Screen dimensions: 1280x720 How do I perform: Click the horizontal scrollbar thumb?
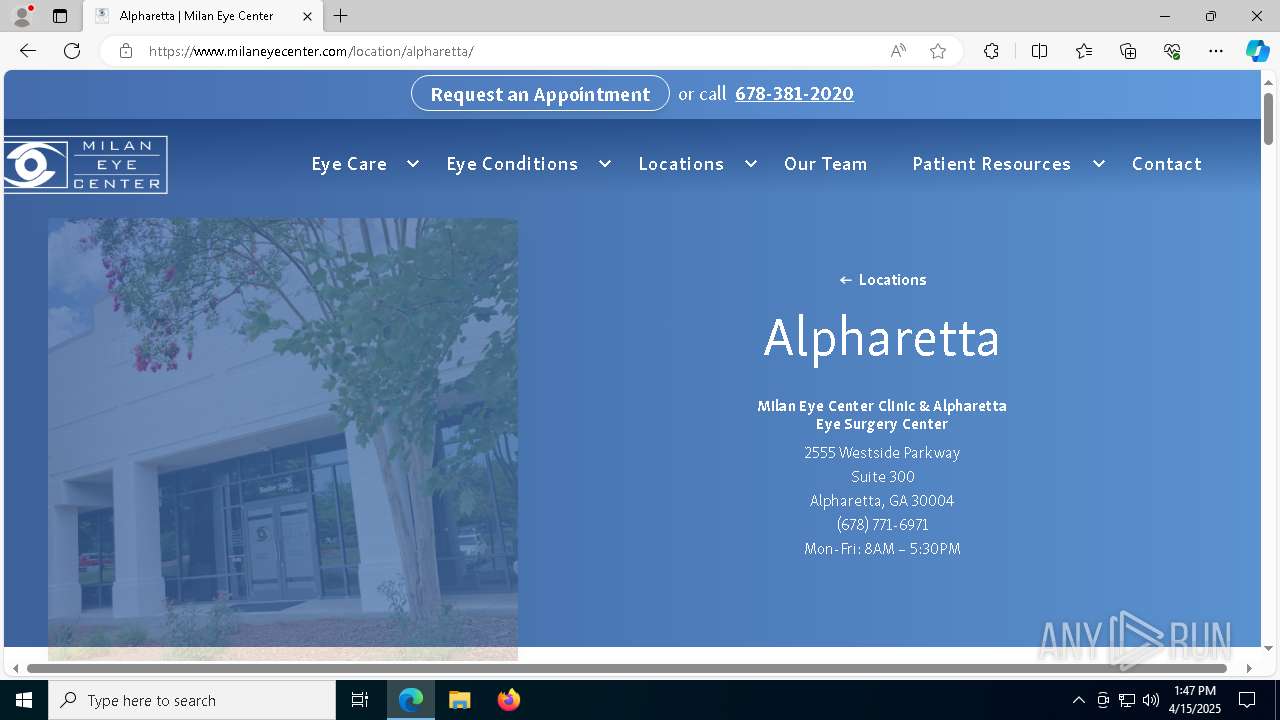click(627, 668)
